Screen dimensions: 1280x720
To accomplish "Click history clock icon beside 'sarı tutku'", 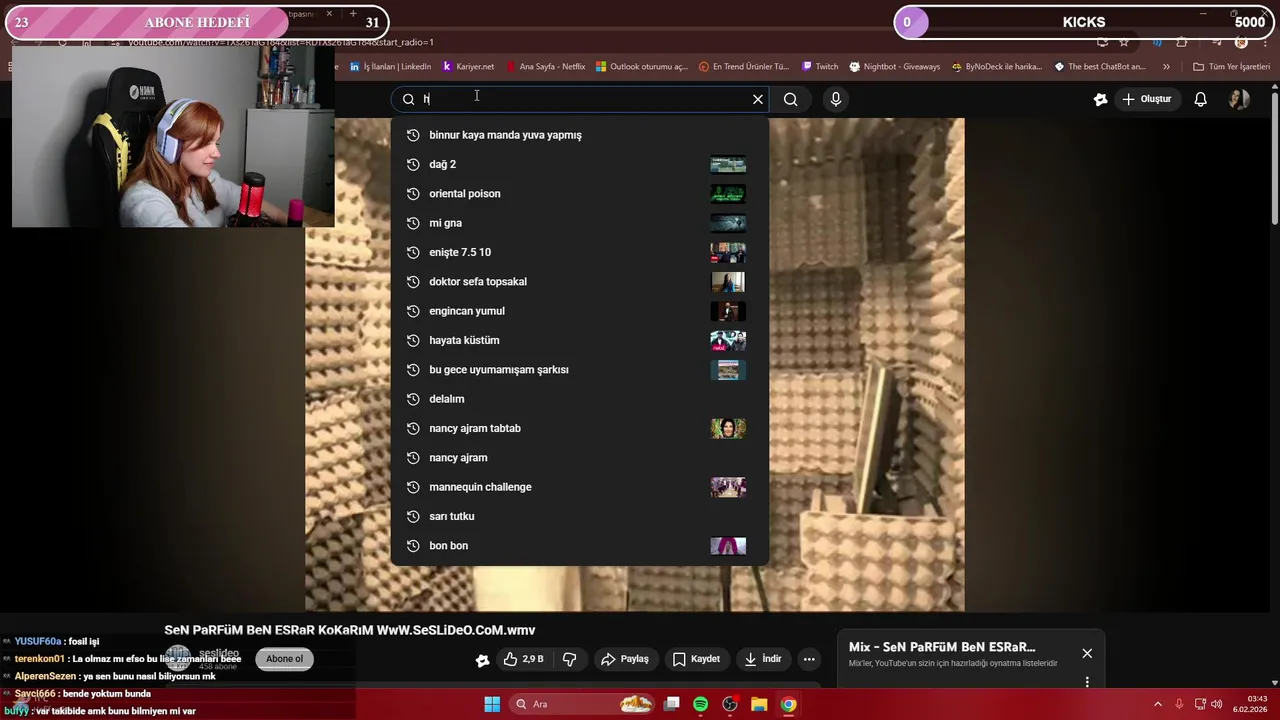I will click(412, 516).
